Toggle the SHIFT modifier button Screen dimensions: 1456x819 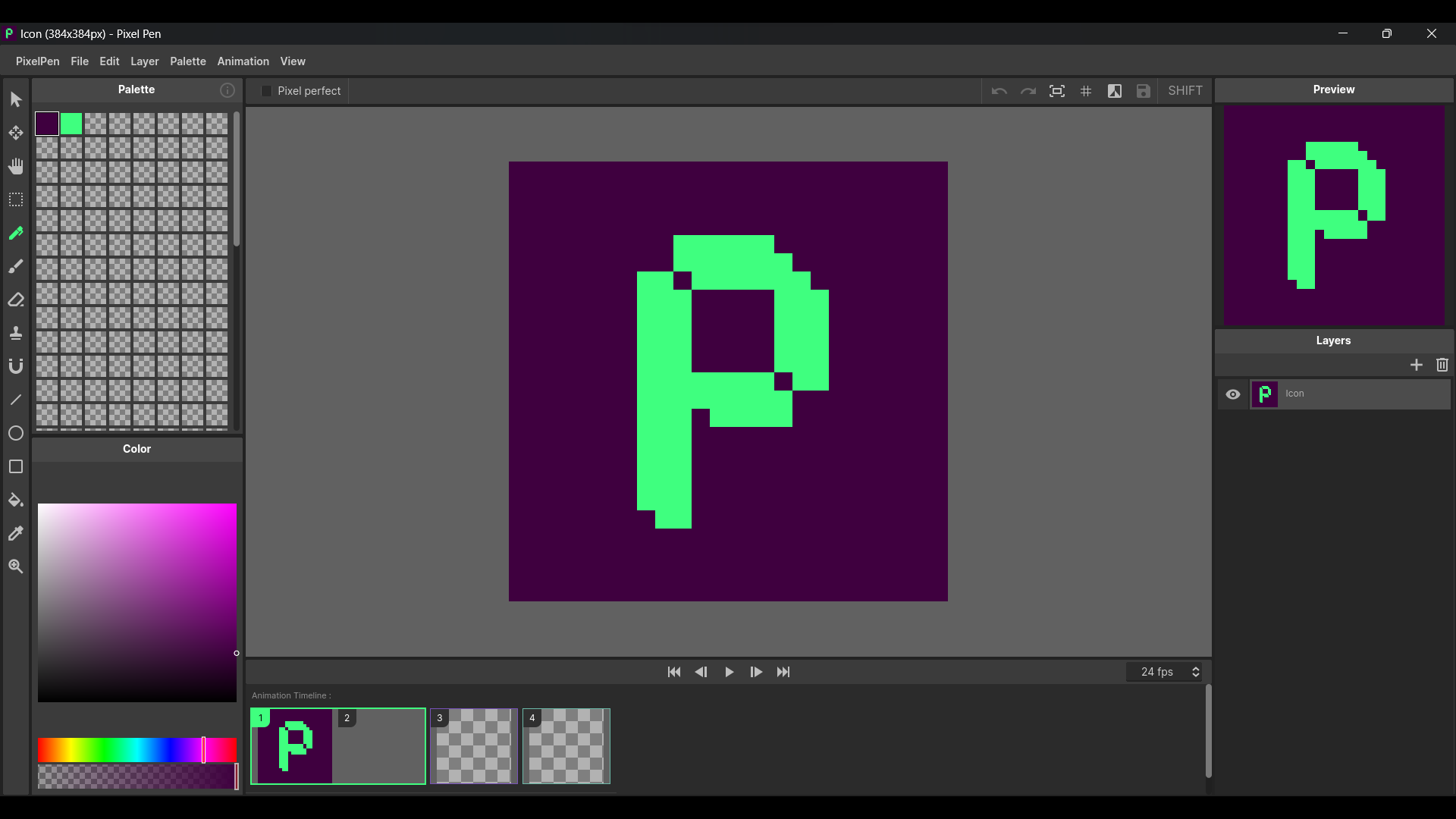click(x=1185, y=91)
